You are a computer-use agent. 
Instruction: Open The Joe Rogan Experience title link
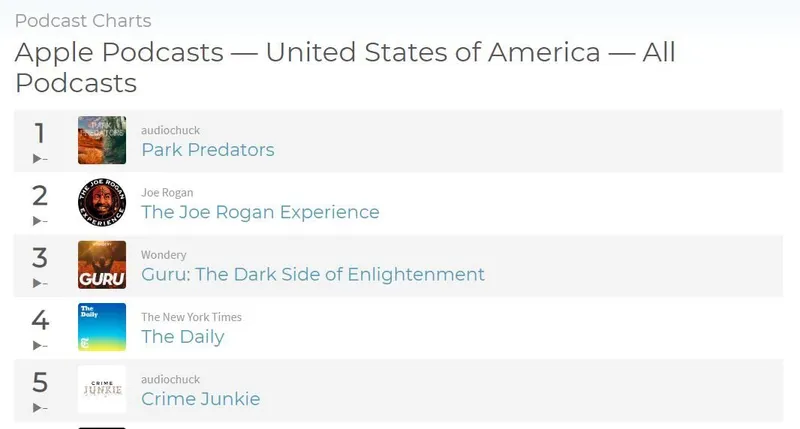coord(260,212)
